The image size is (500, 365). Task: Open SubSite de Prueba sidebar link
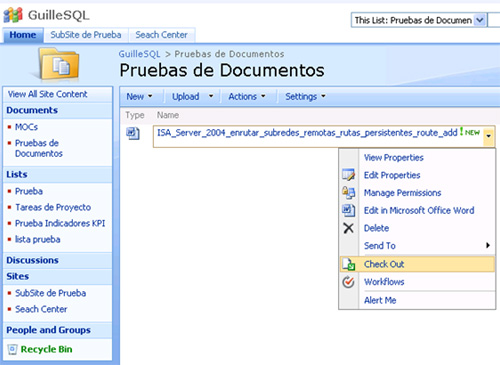51,293
